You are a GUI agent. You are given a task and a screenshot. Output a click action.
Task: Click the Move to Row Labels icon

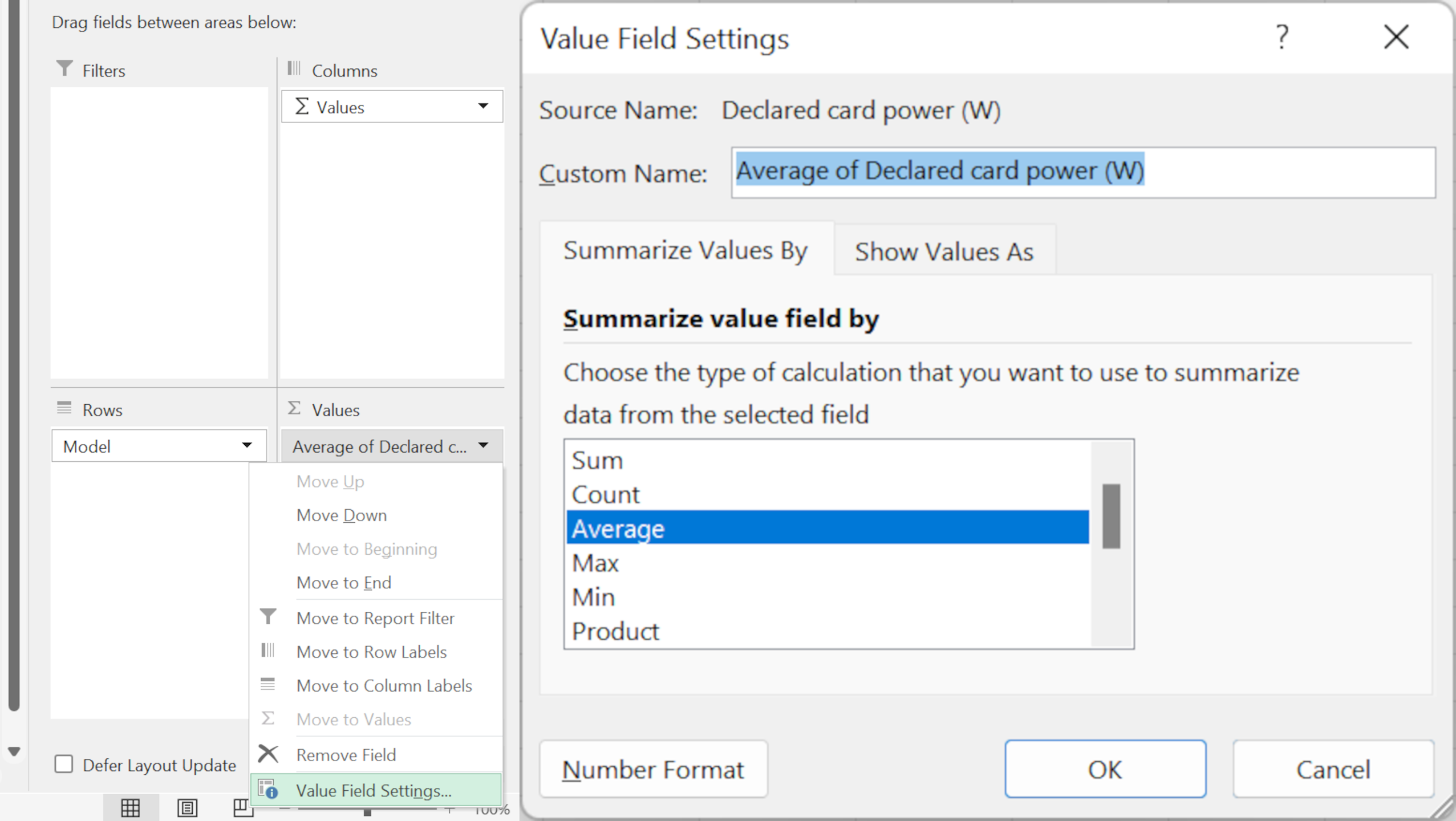click(267, 651)
